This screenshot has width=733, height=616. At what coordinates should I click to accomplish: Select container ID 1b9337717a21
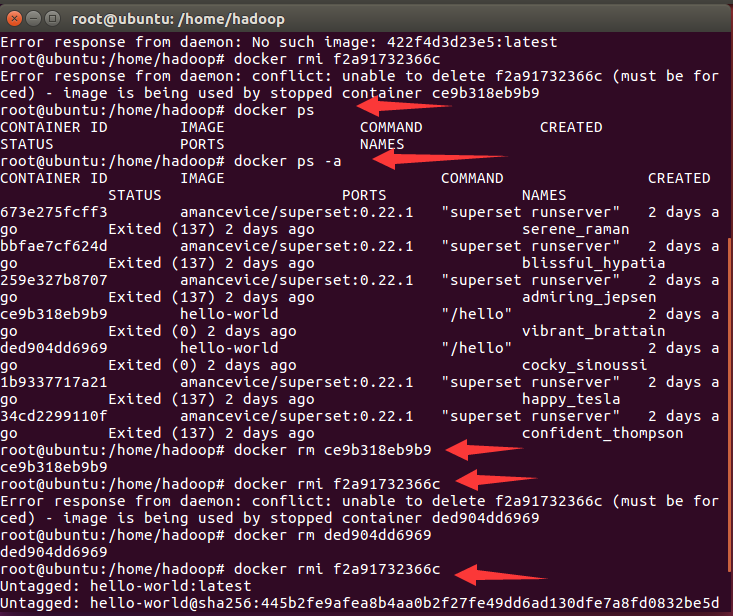54,382
